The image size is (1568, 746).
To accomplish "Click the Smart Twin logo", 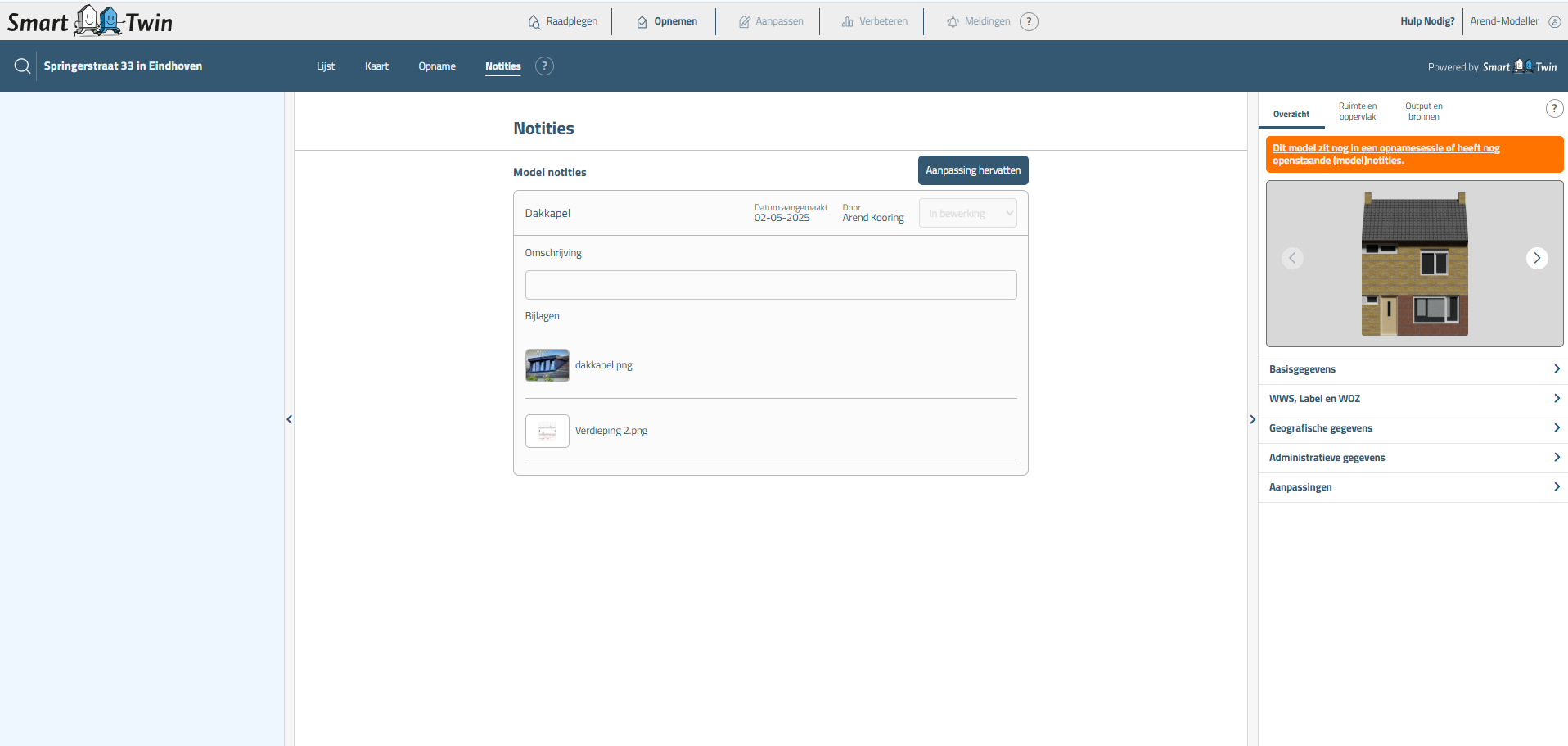I will [90, 21].
